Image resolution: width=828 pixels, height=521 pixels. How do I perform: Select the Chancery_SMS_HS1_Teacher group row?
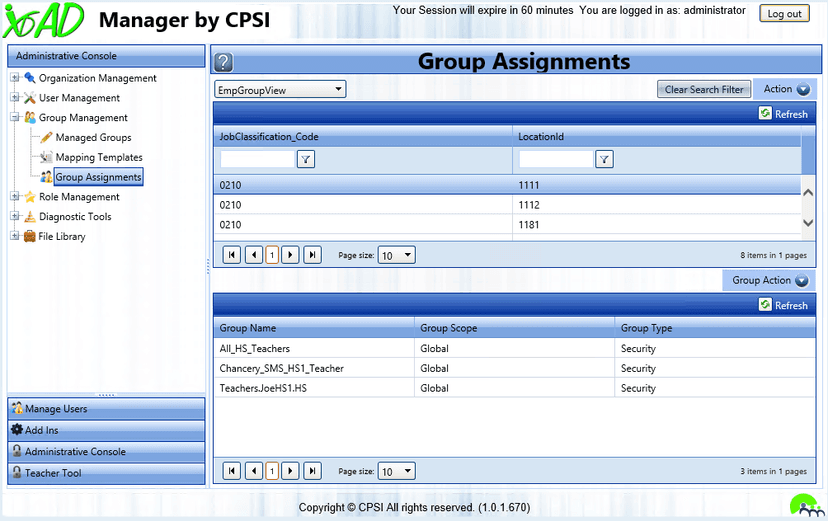pos(514,368)
